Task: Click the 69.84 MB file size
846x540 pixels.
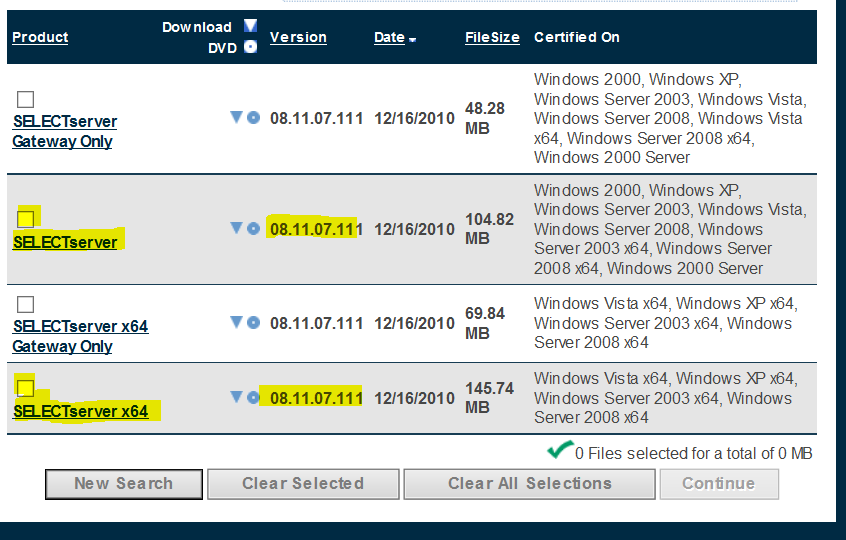Action: pos(485,323)
